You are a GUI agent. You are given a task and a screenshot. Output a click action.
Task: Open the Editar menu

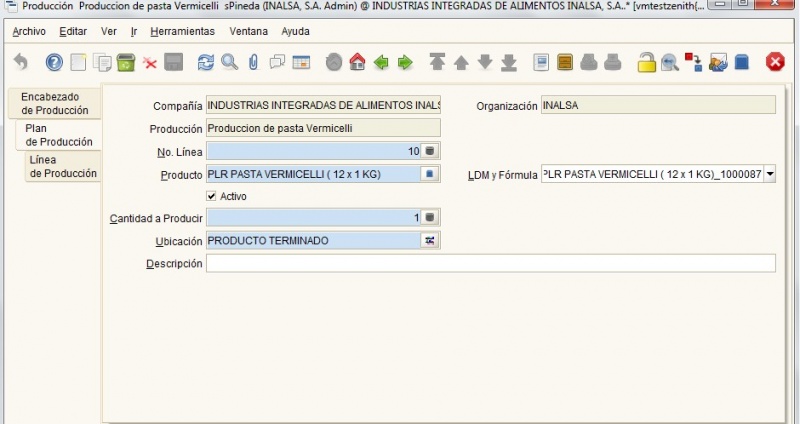point(73,32)
